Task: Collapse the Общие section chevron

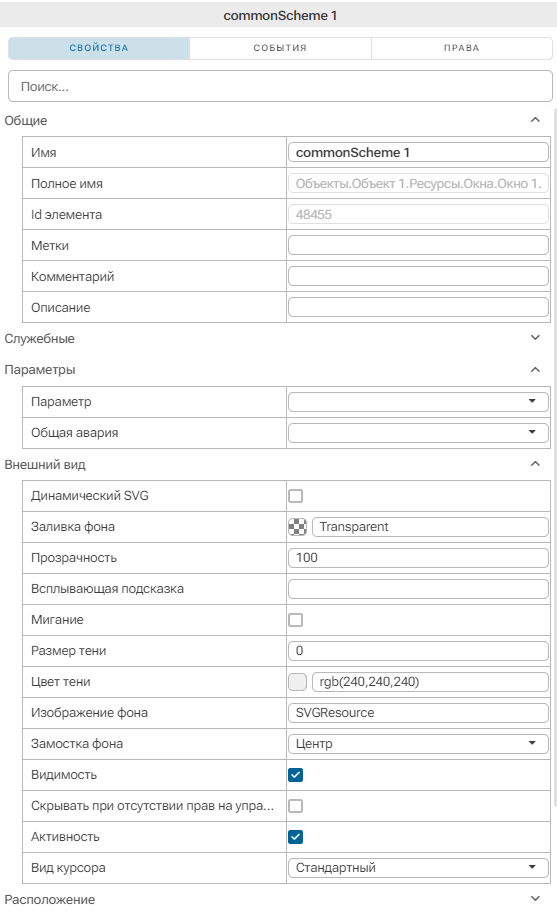Action: click(536, 120)
